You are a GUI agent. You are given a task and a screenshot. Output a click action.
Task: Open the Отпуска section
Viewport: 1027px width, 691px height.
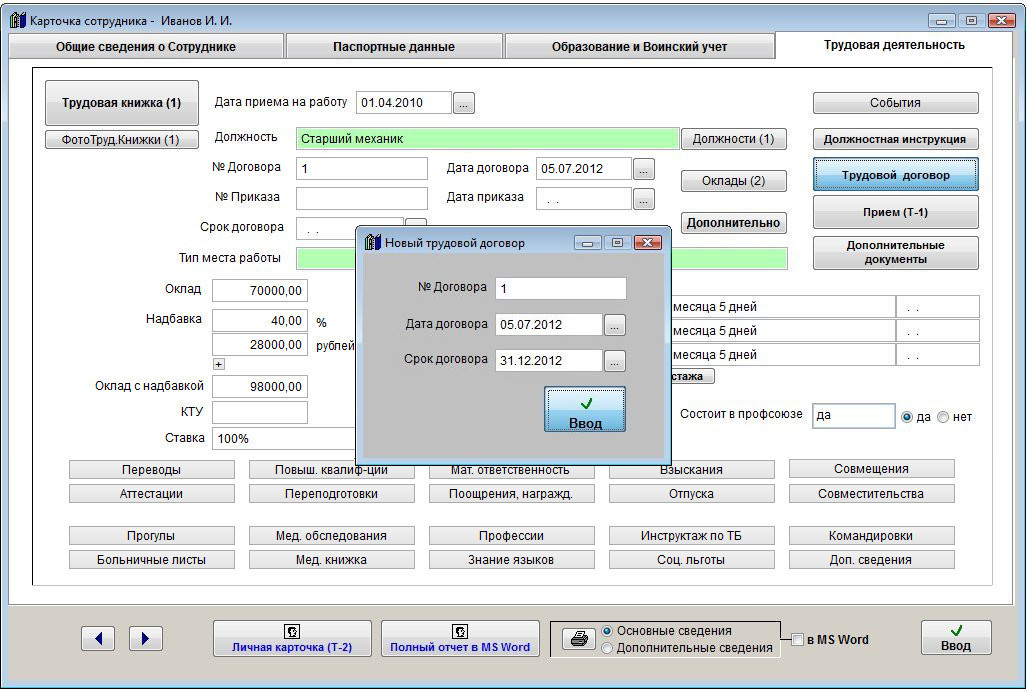coord(691,494)
